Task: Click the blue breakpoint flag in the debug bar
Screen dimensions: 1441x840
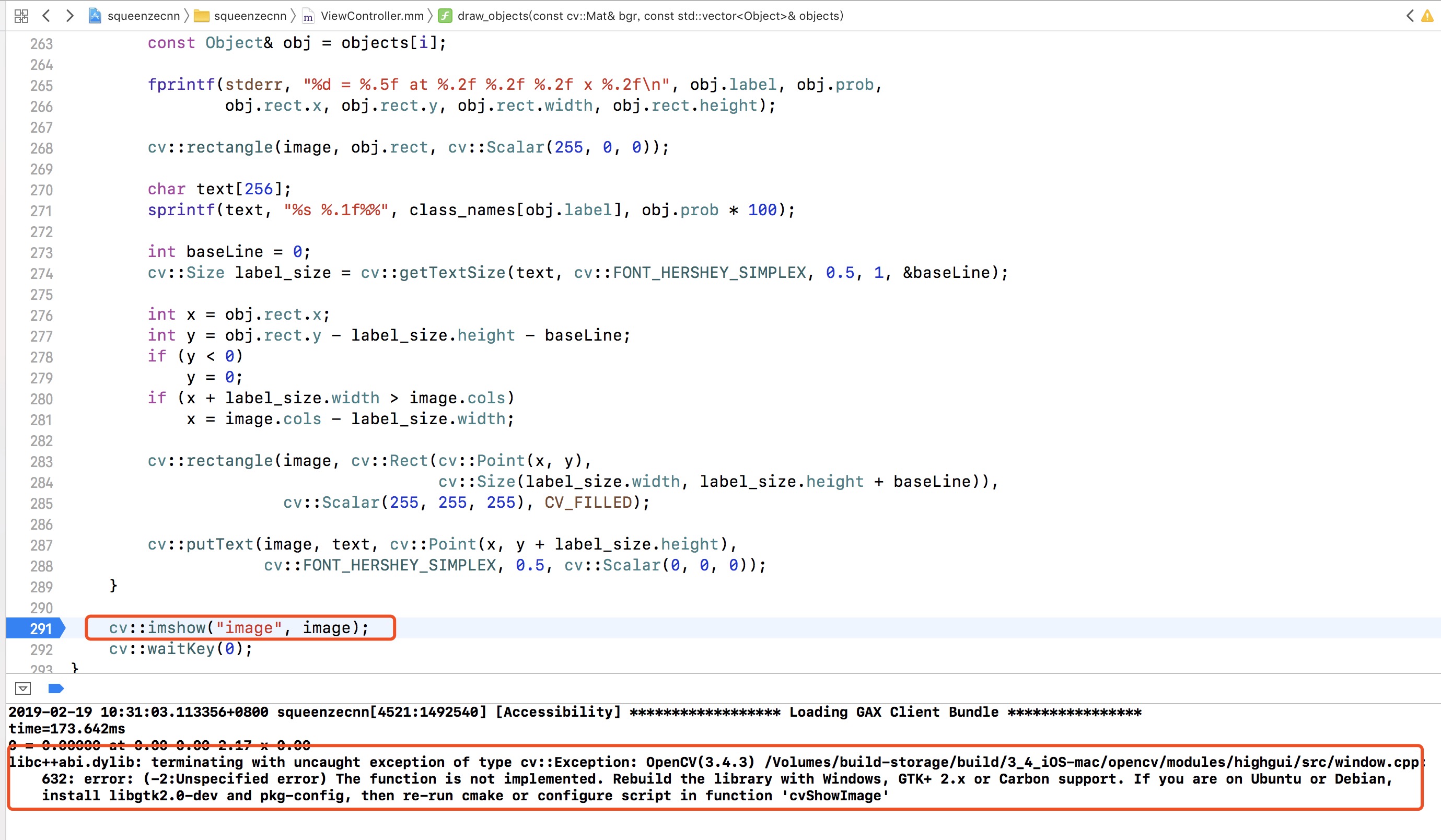Action: 56,689
